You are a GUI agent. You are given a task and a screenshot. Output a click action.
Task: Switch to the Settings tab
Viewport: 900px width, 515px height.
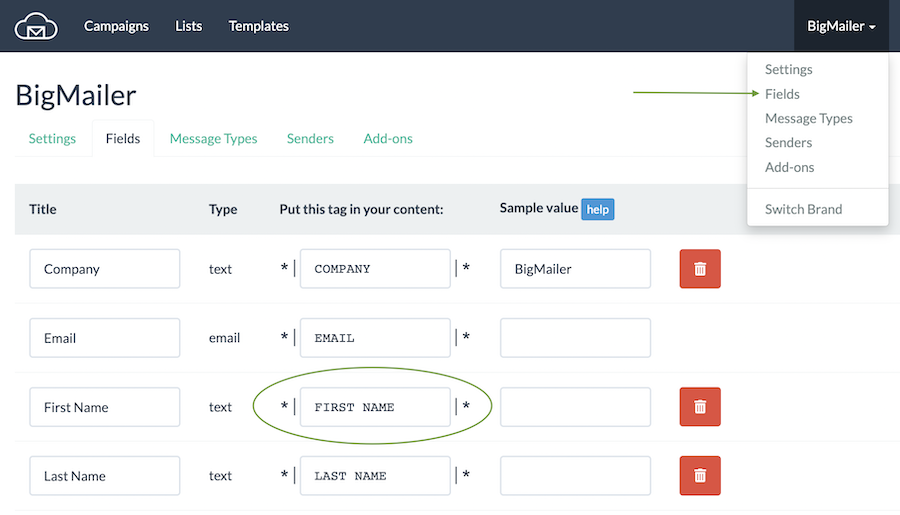click(x=52, y=138)
